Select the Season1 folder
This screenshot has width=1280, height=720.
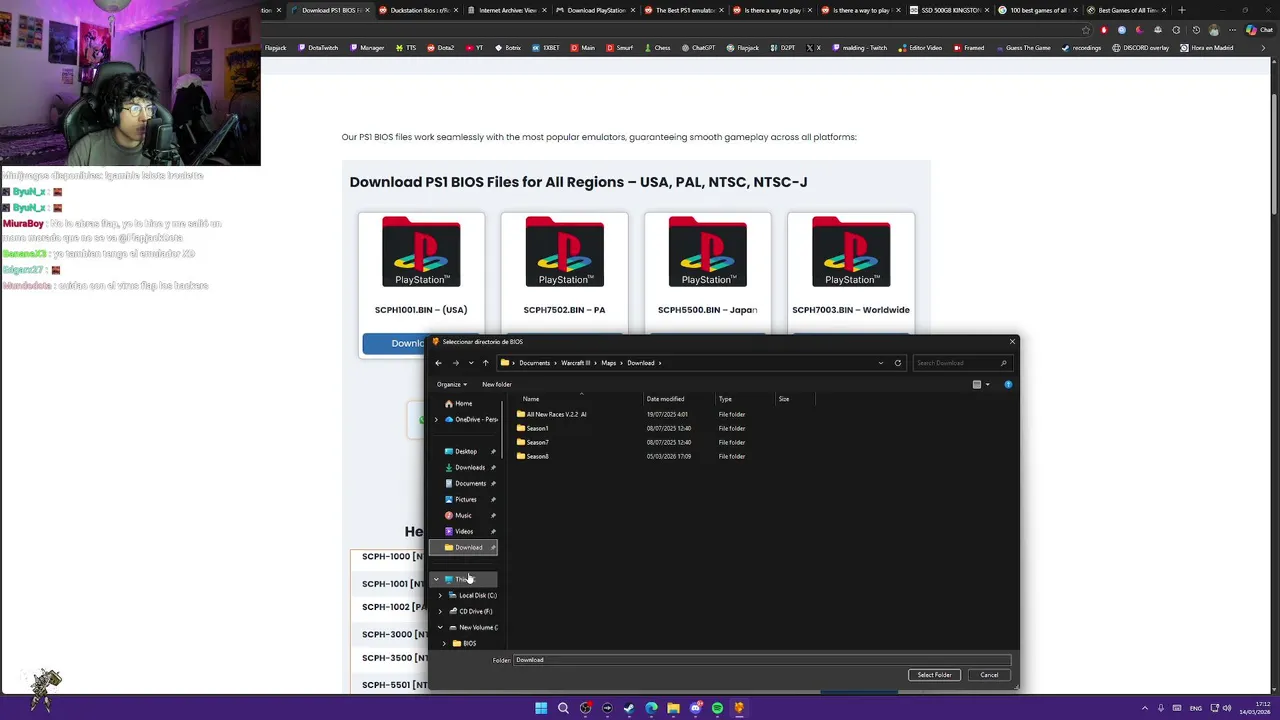[x=532, y=428]
